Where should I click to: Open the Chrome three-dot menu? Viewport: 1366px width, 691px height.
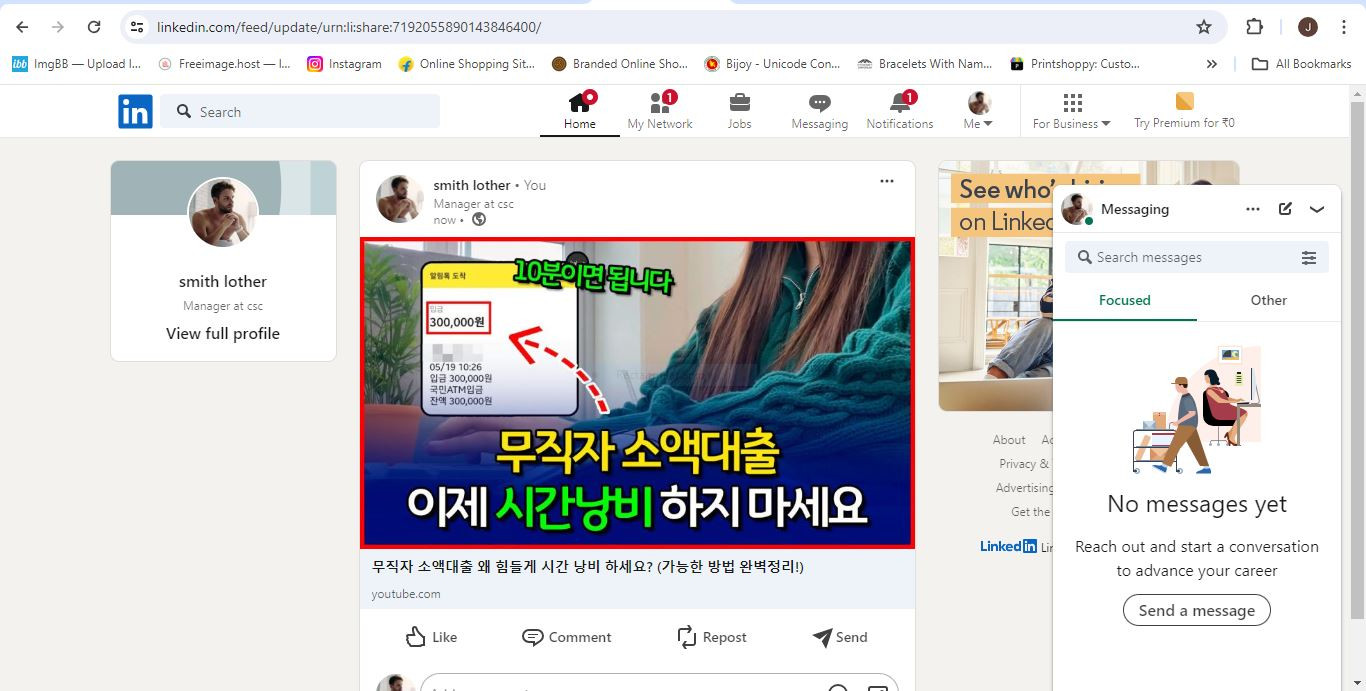coord(1343,27)
